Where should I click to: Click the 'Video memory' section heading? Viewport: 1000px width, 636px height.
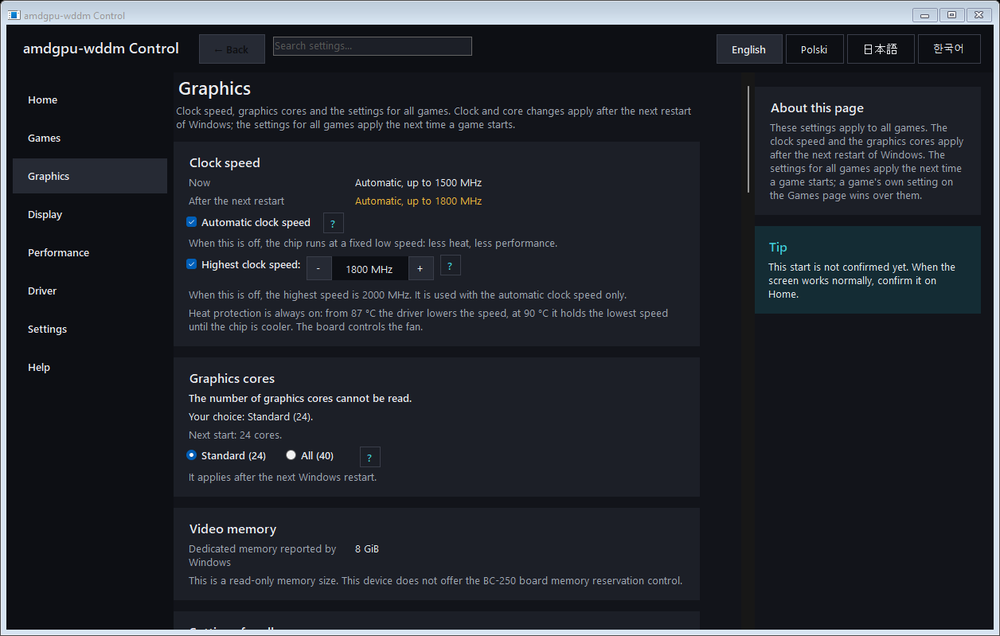tap(233, 529)
